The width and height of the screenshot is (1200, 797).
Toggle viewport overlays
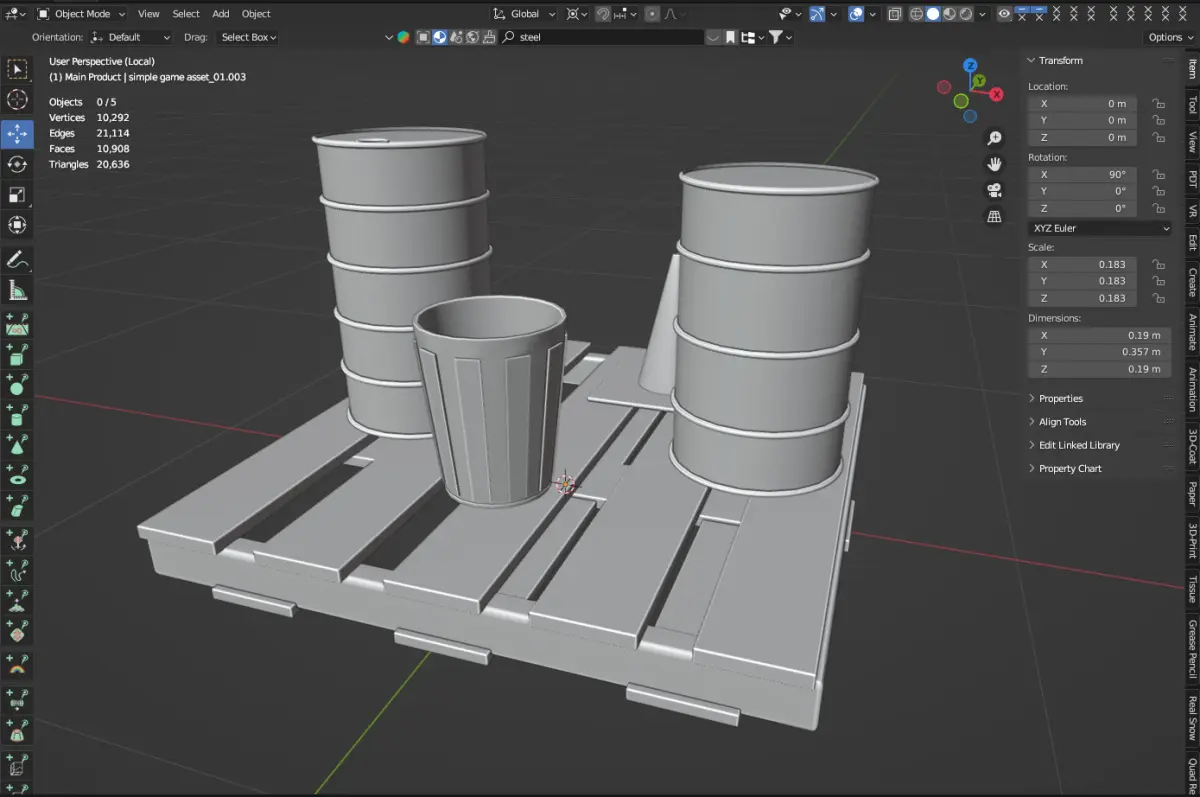(x=856, y=14)
